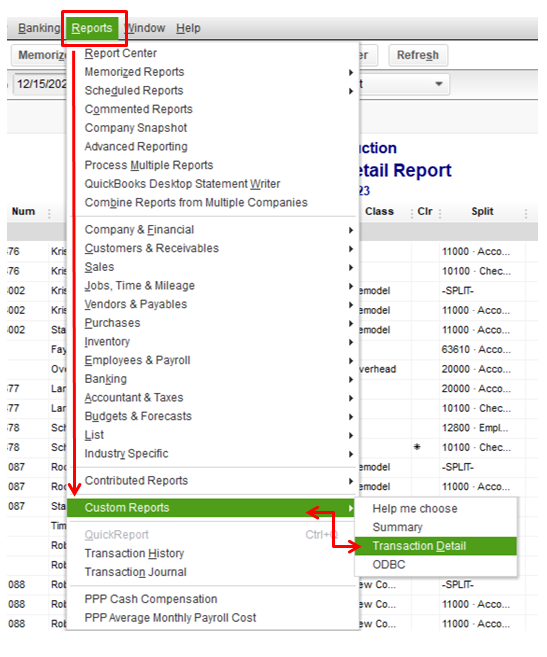Image resolution: width=547 pixels, height=657 pixels.
Task: Expand Customers & Receivables submenu
Action: pyautogui.click(x=213, y=248)
